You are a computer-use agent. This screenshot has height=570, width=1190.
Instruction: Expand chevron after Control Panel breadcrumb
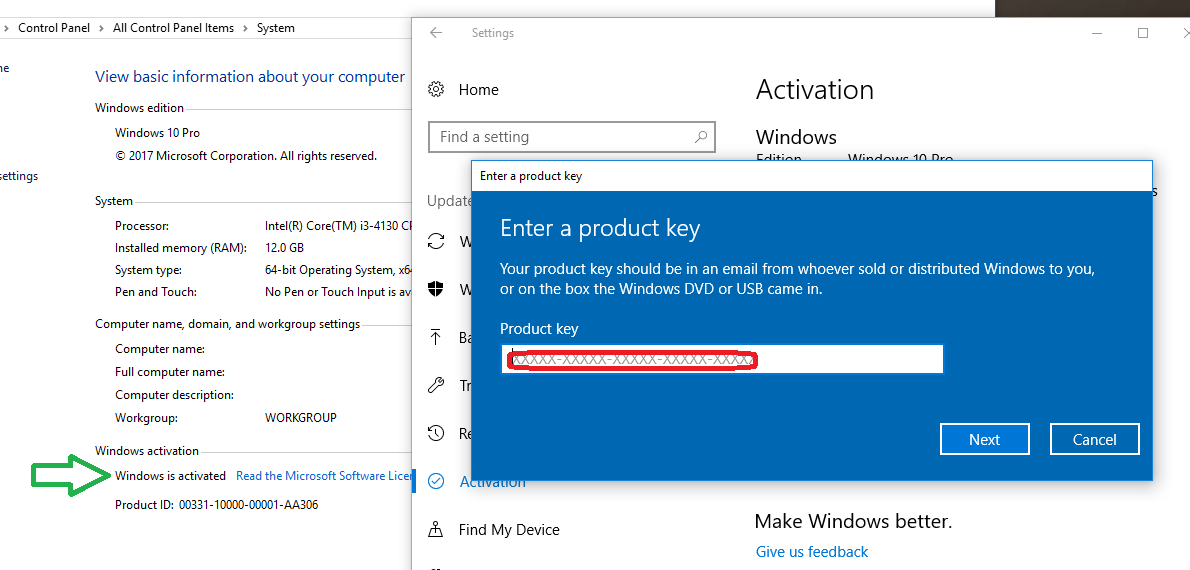click(x=101, y=28)
